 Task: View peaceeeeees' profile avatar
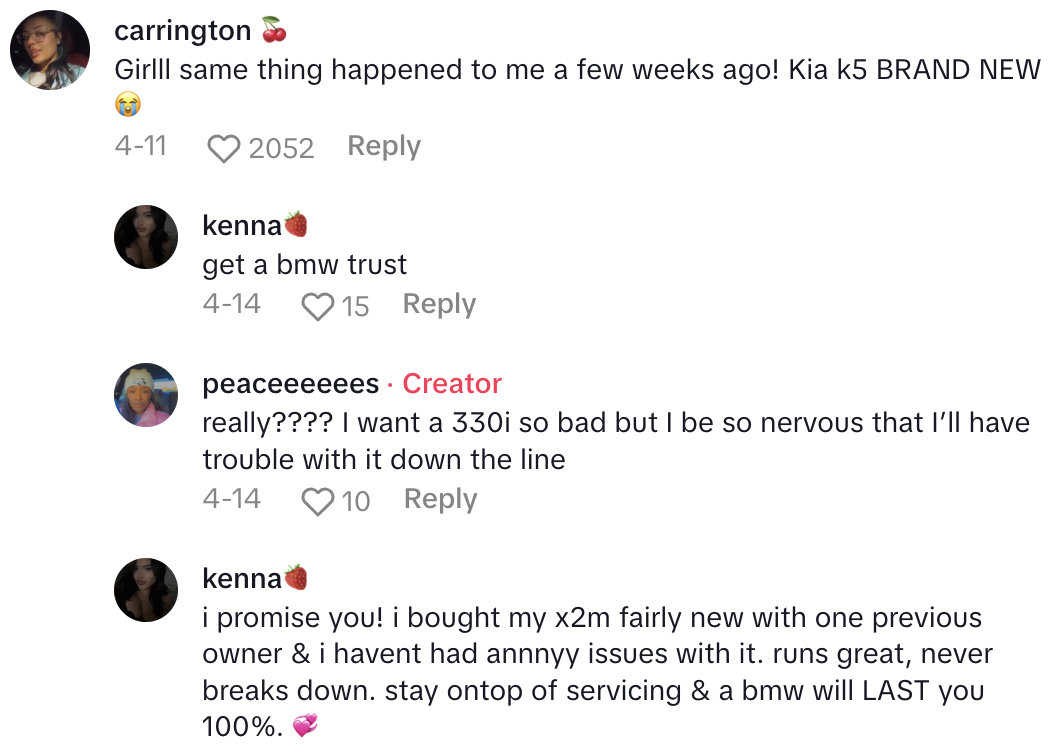point(146,395)
